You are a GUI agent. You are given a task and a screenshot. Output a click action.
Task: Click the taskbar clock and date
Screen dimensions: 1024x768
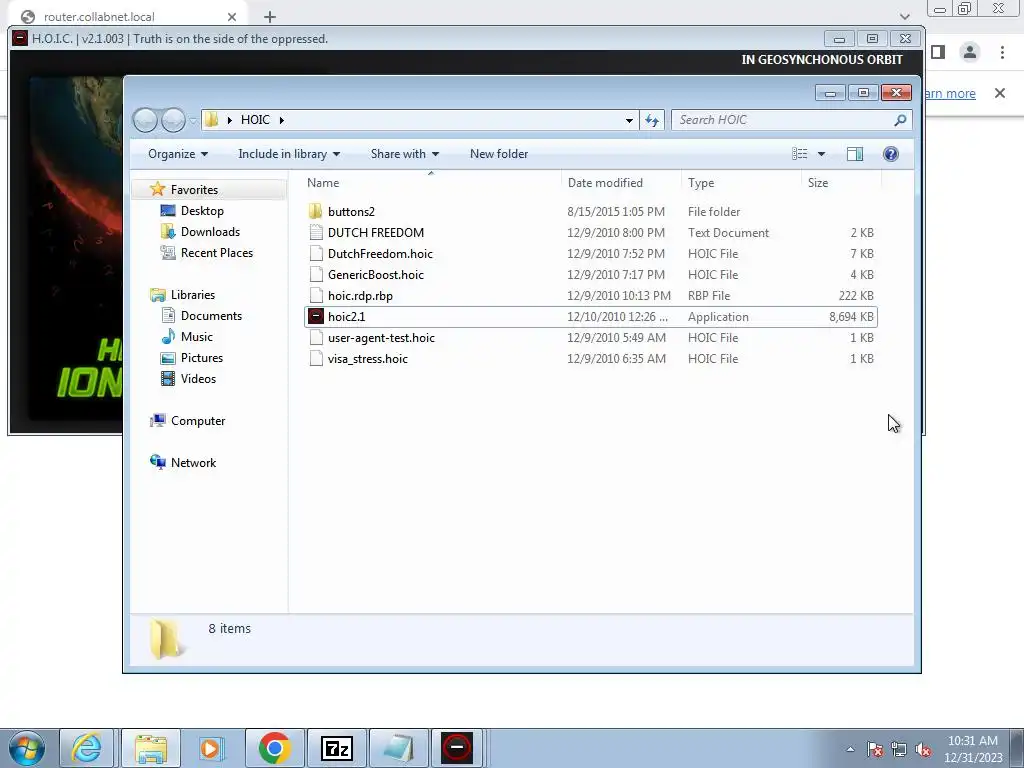pyautogui.click(x=973, y=749)
